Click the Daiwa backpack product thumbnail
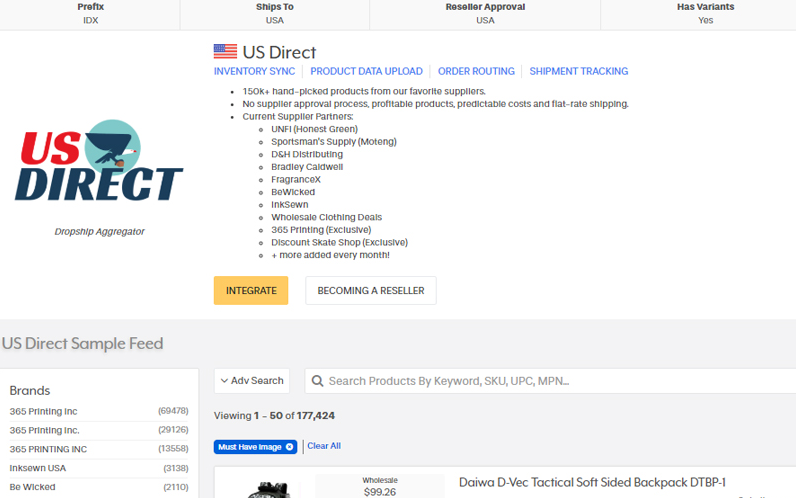Viewport: 796px width, 498px height. [x=269, y=490]
